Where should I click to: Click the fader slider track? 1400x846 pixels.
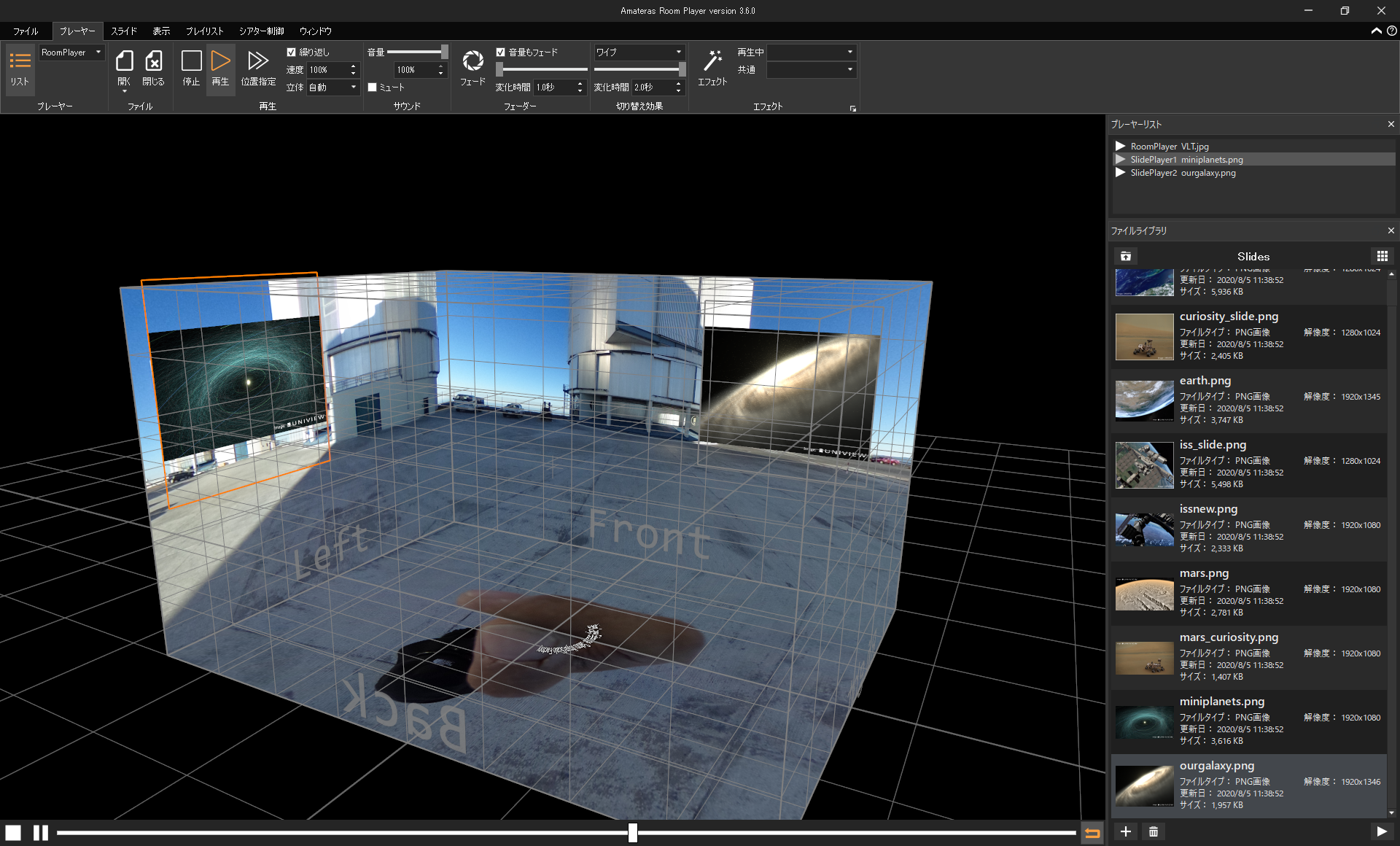pos(541,69)
